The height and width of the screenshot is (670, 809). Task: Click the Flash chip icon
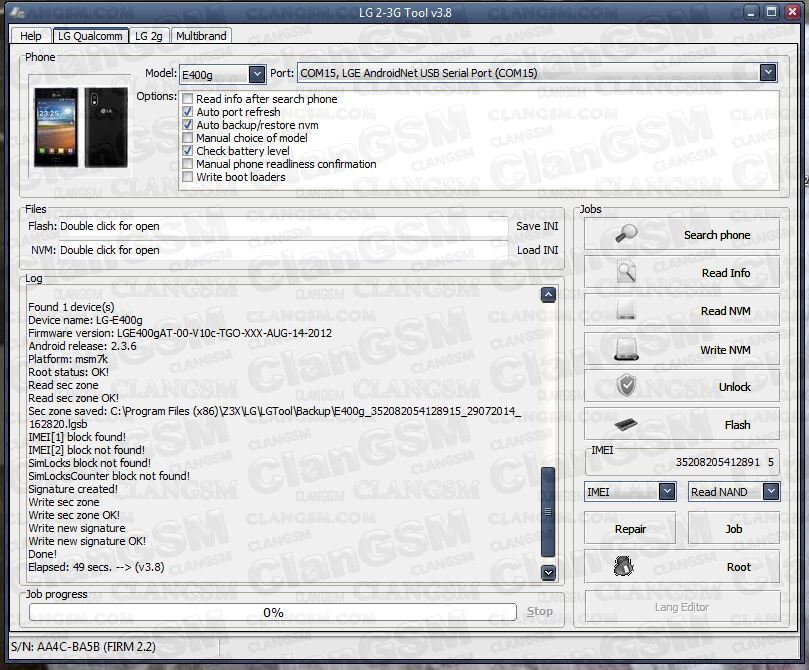tap(626, 424)
